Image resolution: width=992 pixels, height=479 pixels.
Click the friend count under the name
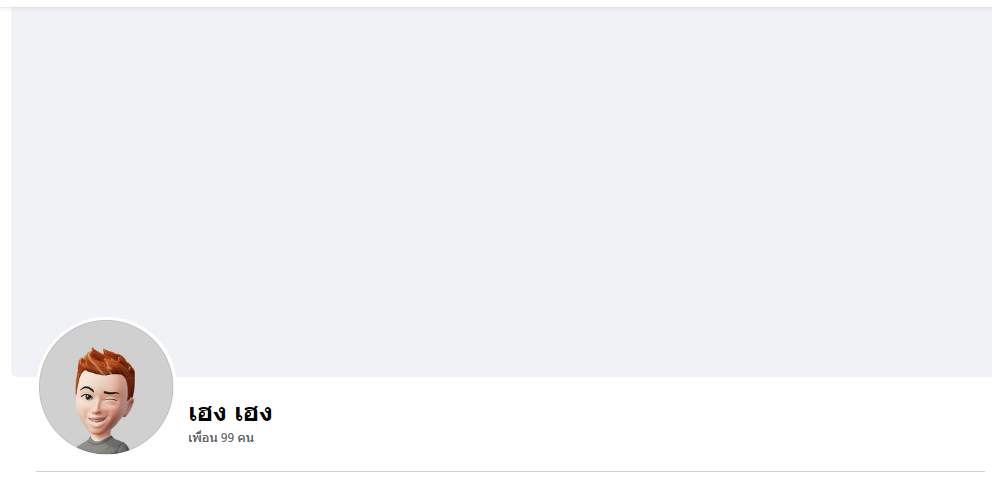(221, 438)
